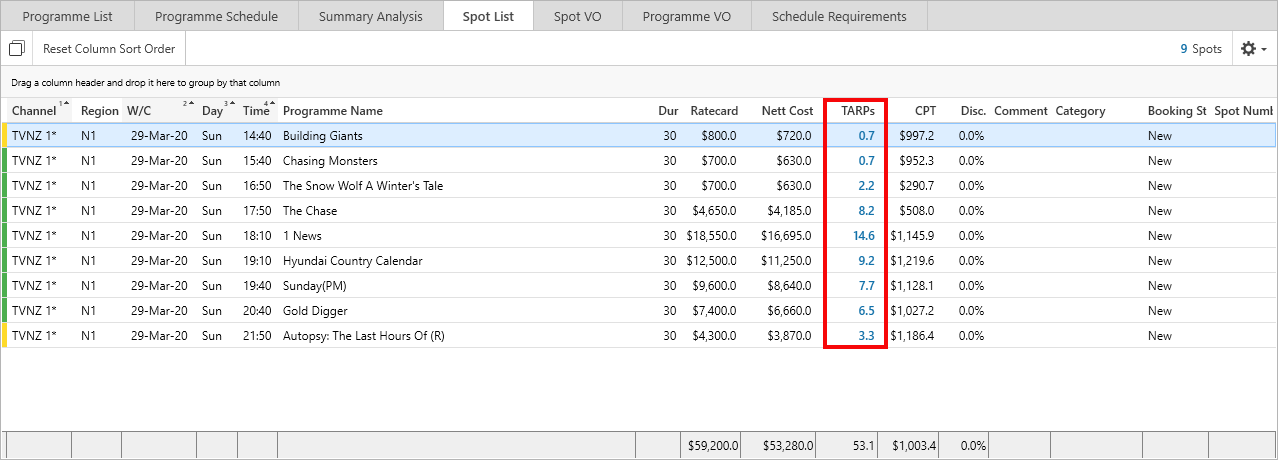
Task: Select The Chase programme row
Action: 640,211
